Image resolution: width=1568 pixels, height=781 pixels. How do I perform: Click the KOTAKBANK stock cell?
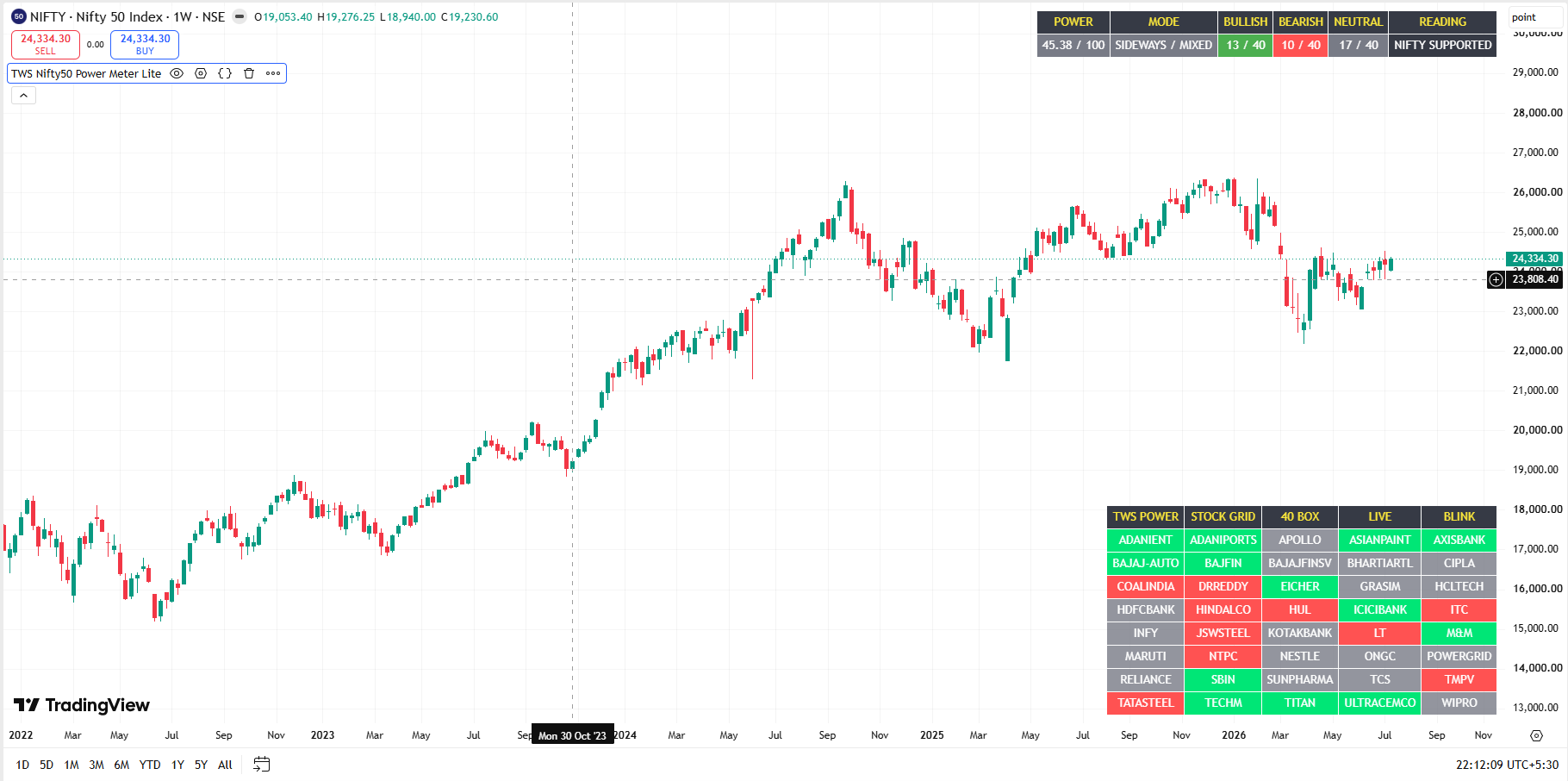1300,633
